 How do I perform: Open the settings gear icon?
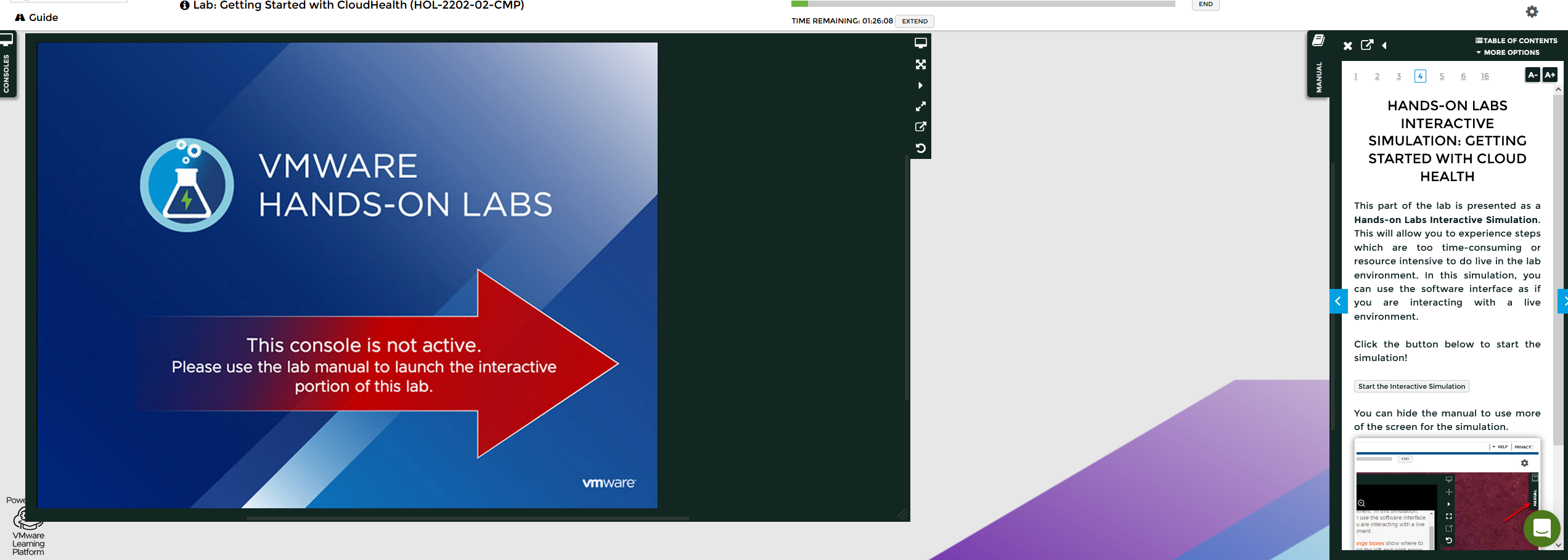(x=1532, y=11)
